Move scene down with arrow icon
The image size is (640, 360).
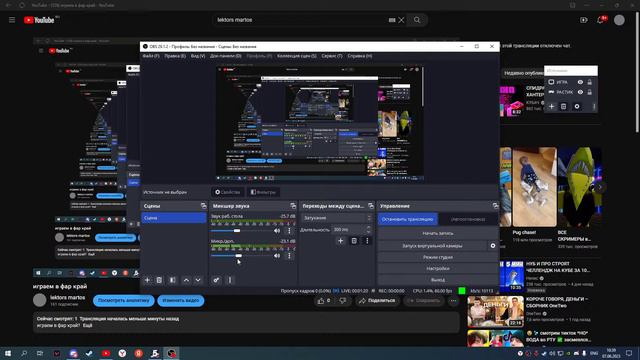(x=198, y=280)
